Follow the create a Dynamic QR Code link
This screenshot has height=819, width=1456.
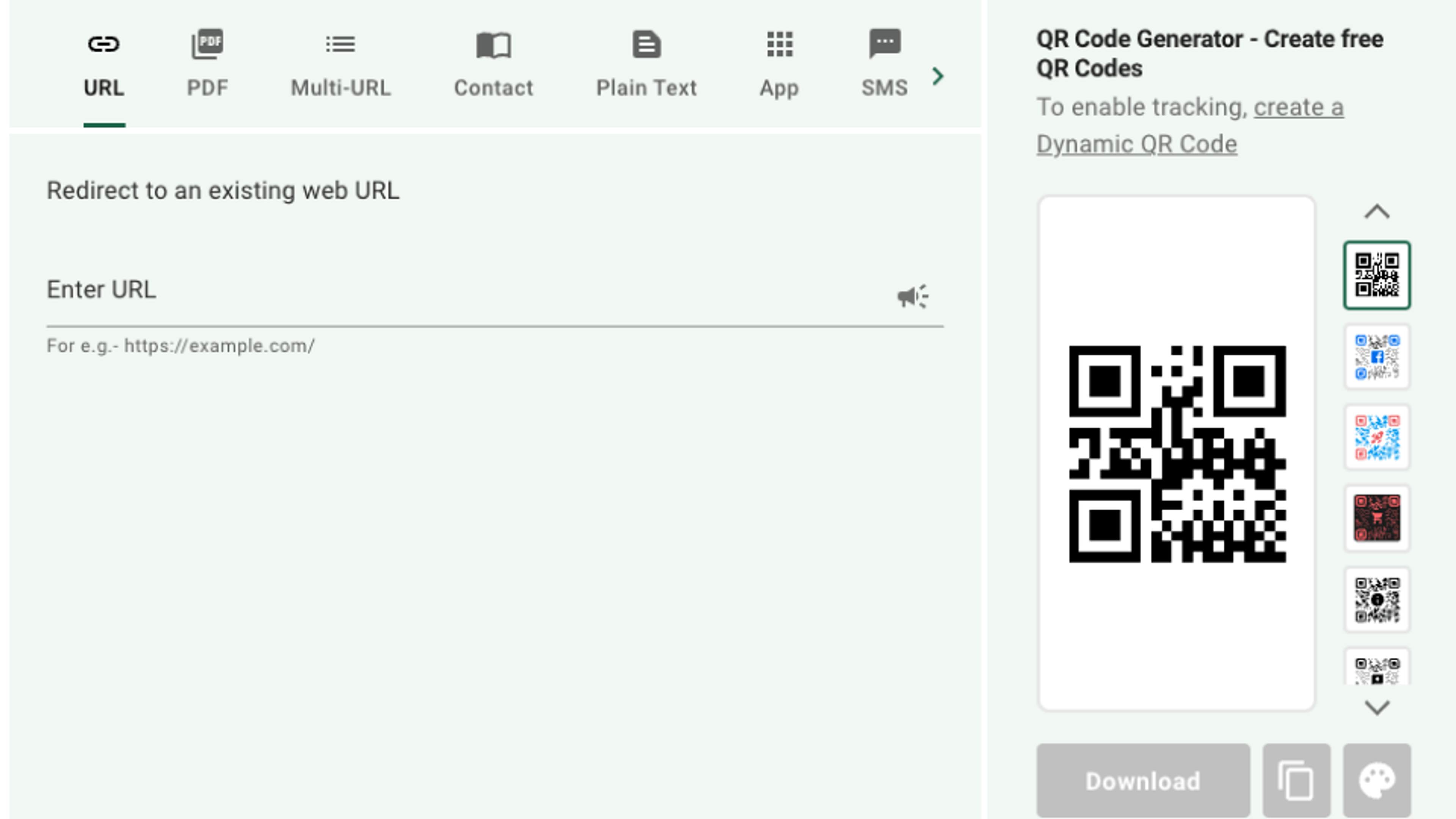tap(1136, 144)
